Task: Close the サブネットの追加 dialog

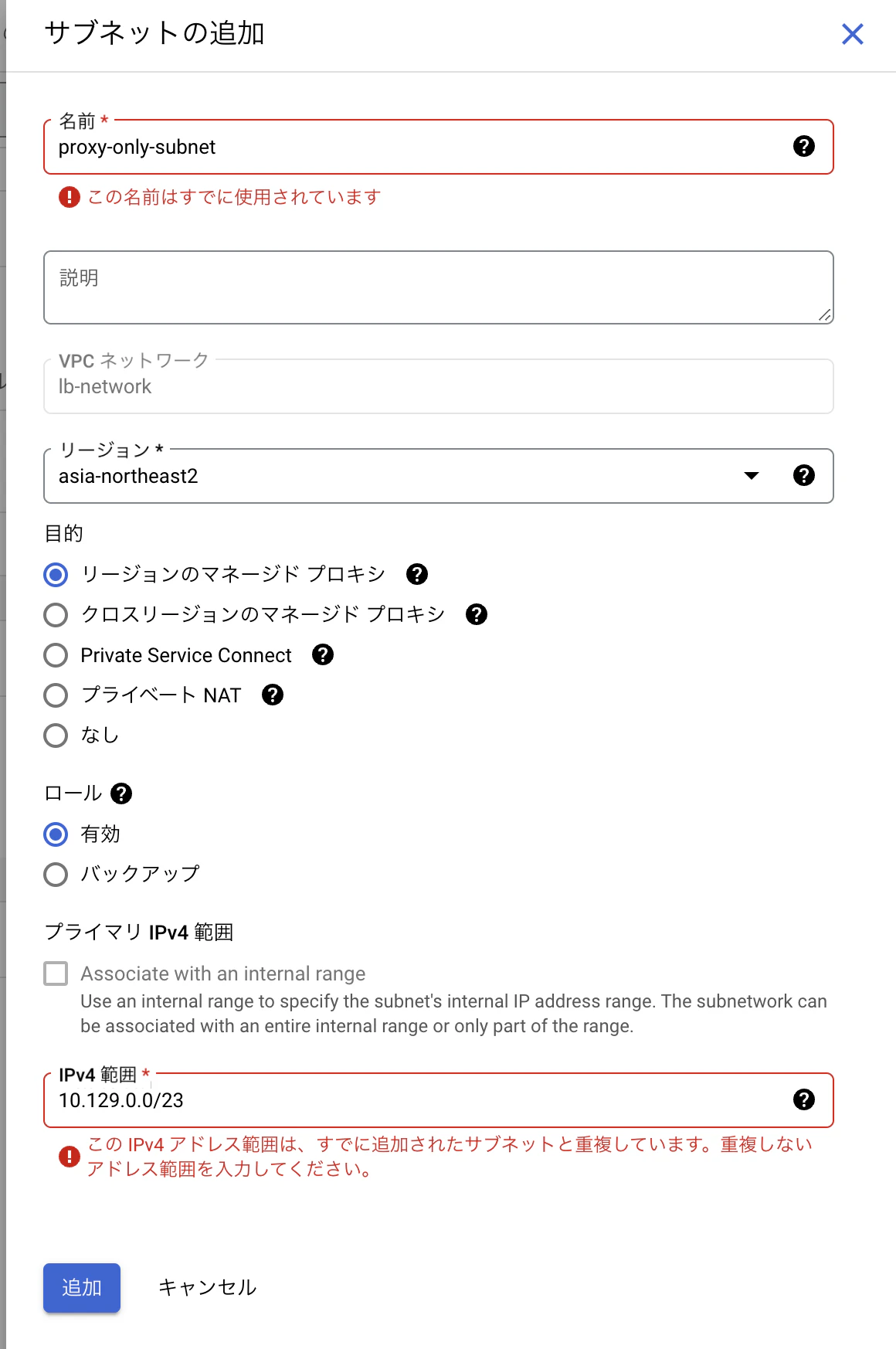Action: [x=852, y=34]
